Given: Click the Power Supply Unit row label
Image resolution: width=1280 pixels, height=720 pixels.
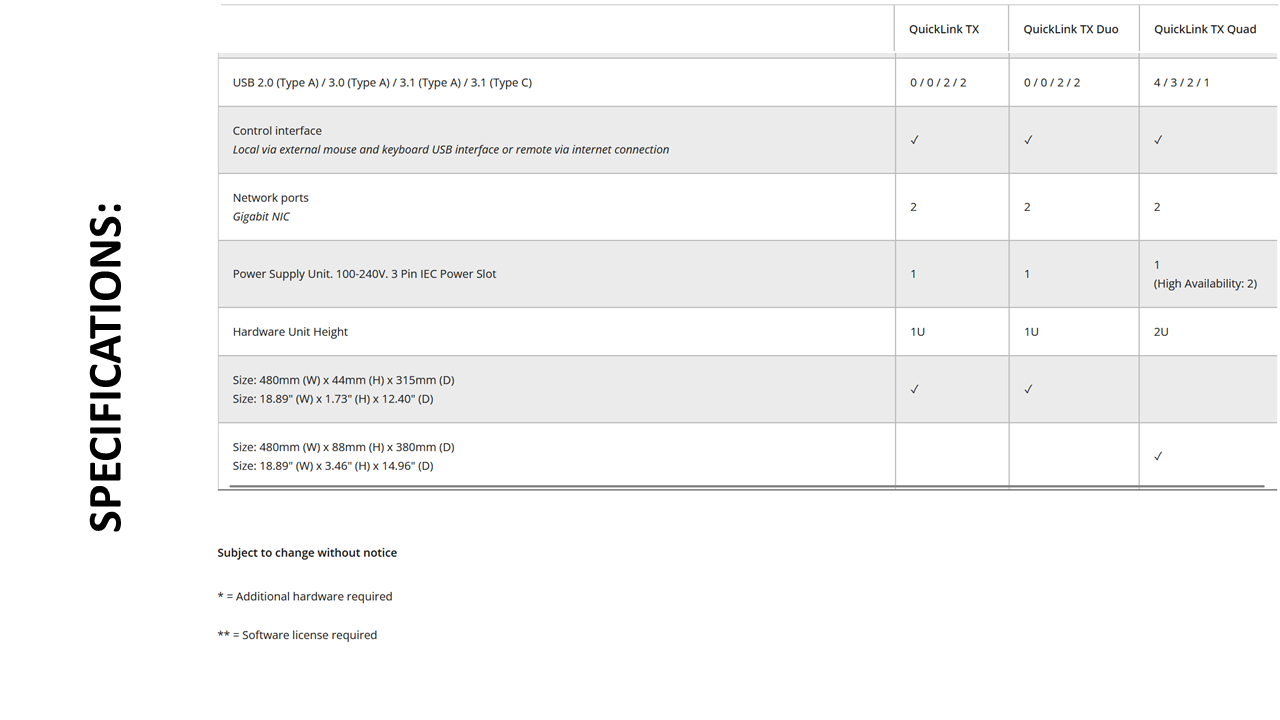Looking at the screenshot, I should coord(364,274).
